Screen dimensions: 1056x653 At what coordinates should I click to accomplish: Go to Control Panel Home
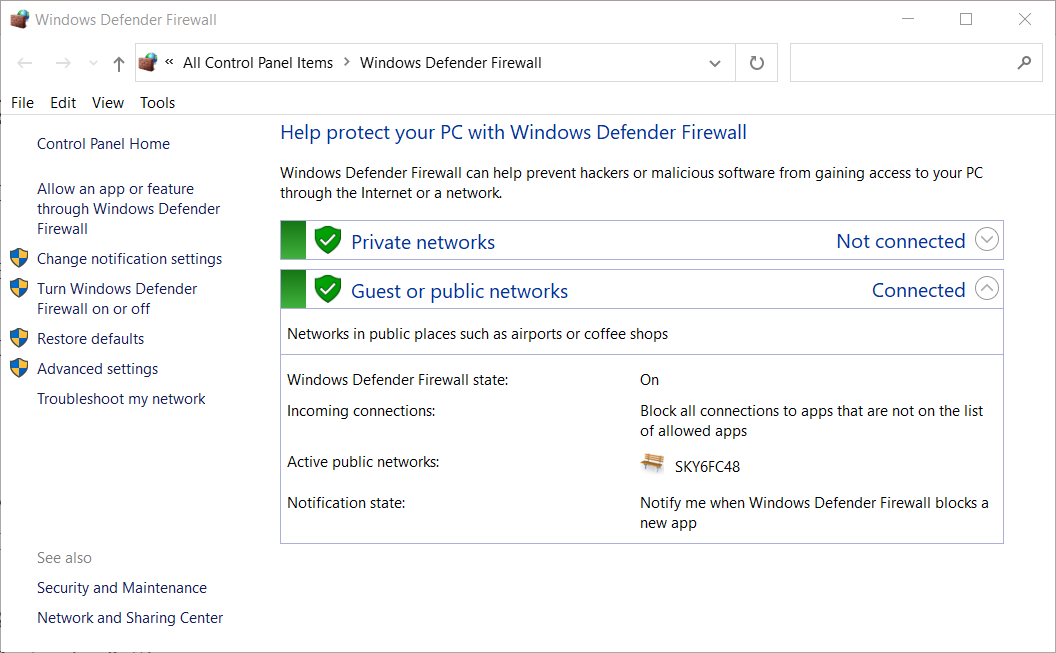[x=103, y=143]
